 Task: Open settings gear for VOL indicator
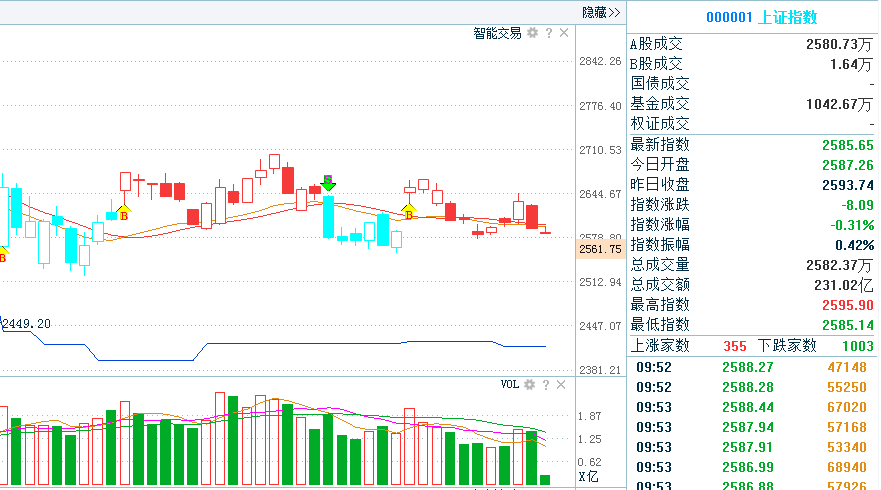(529, 384)
